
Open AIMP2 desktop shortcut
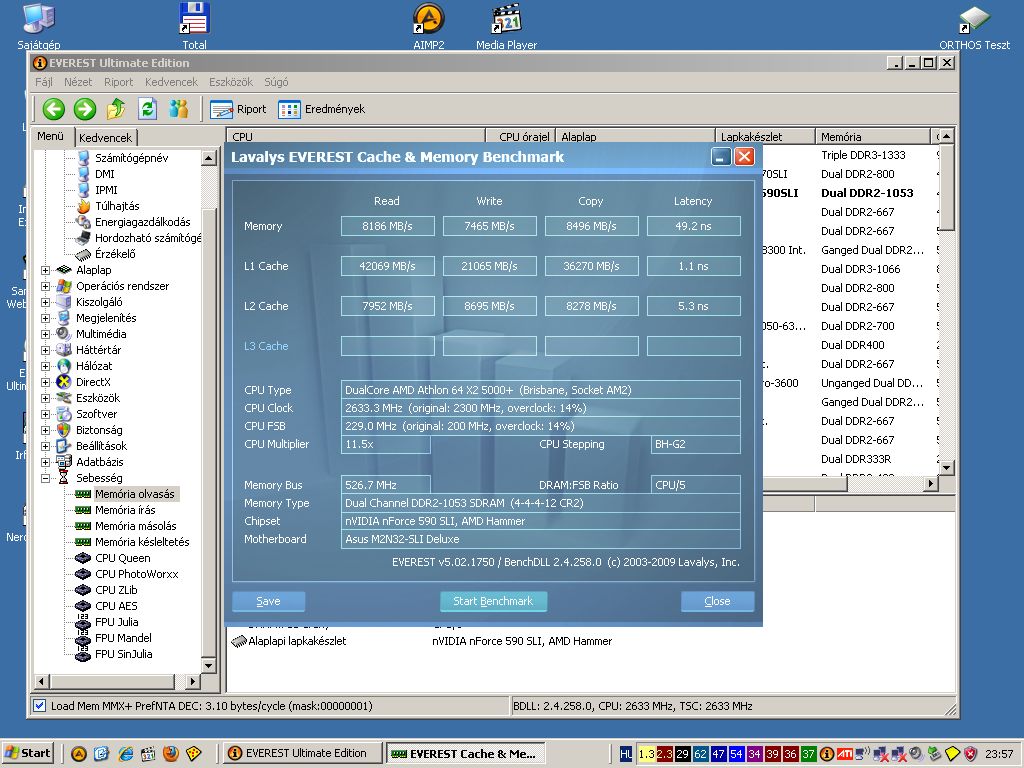point(428,26)
